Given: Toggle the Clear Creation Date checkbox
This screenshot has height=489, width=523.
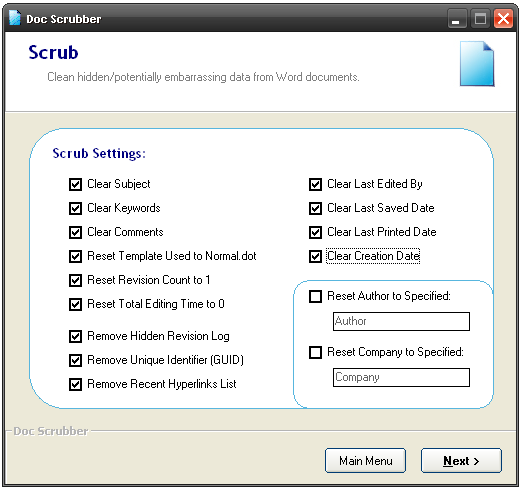Looking at the screenshot, I should 315,256.
